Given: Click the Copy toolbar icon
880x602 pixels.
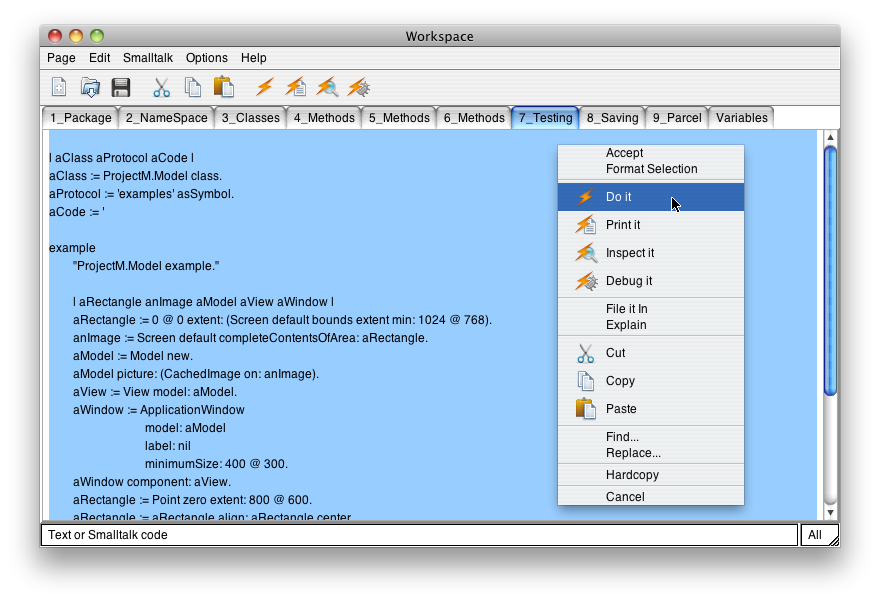Looking at the screenshot, I should pyautogui.click(x=192, y=88).
